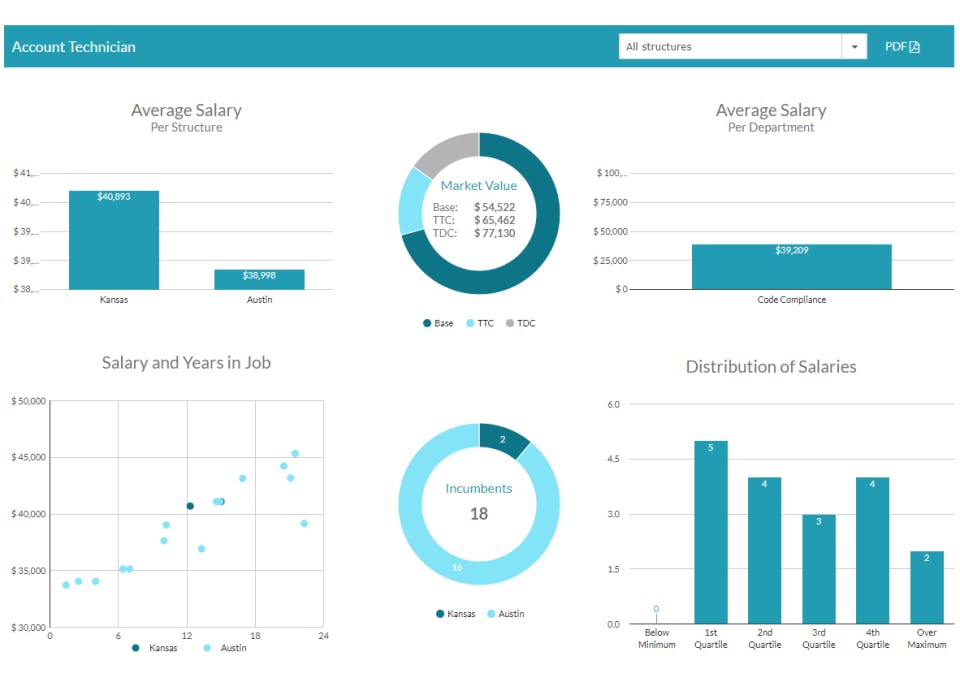Select the Austin $38,998 salary bar

point(259,279)
